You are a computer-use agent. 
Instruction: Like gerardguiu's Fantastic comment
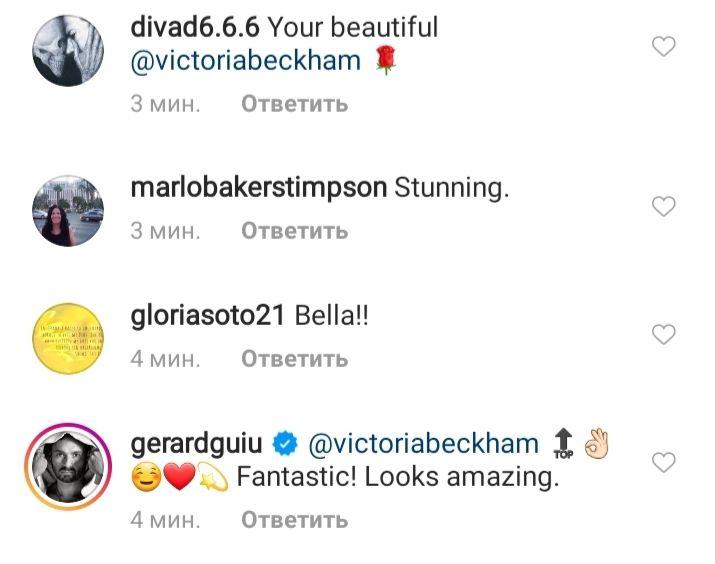click(x=663, y=463)
